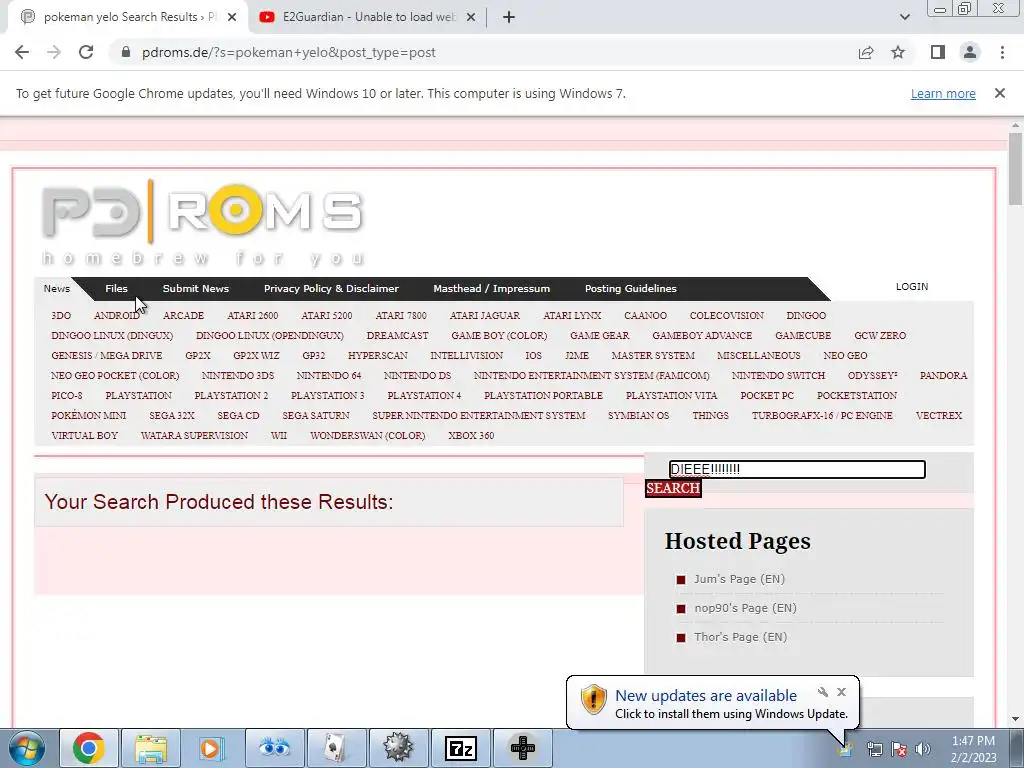Close the Windows Update balloon
Image resolution: width=1024 pixels, height=768 pixels.
pos(841,692)
